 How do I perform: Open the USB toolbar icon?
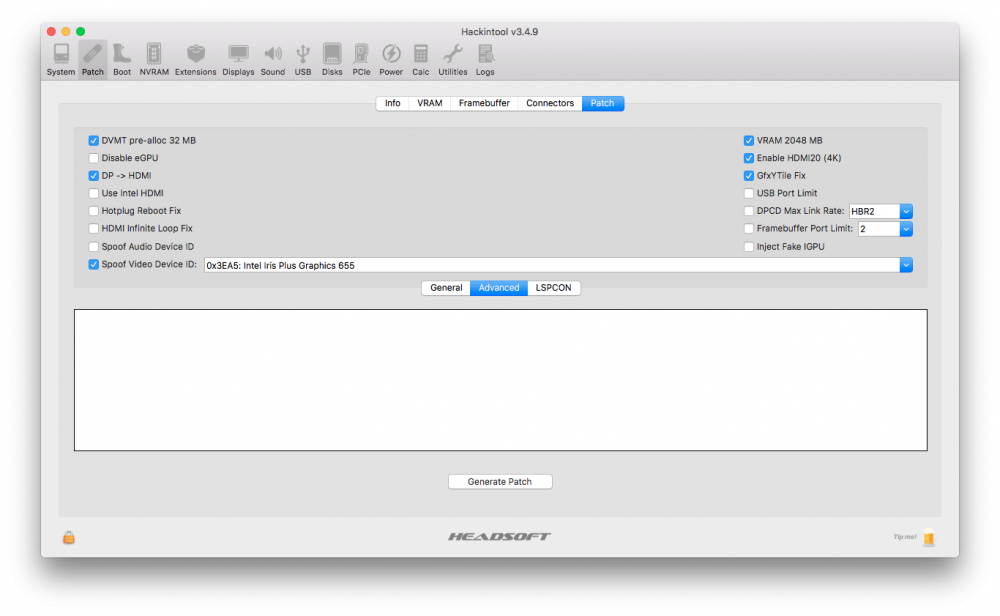[x=303, y=60]
